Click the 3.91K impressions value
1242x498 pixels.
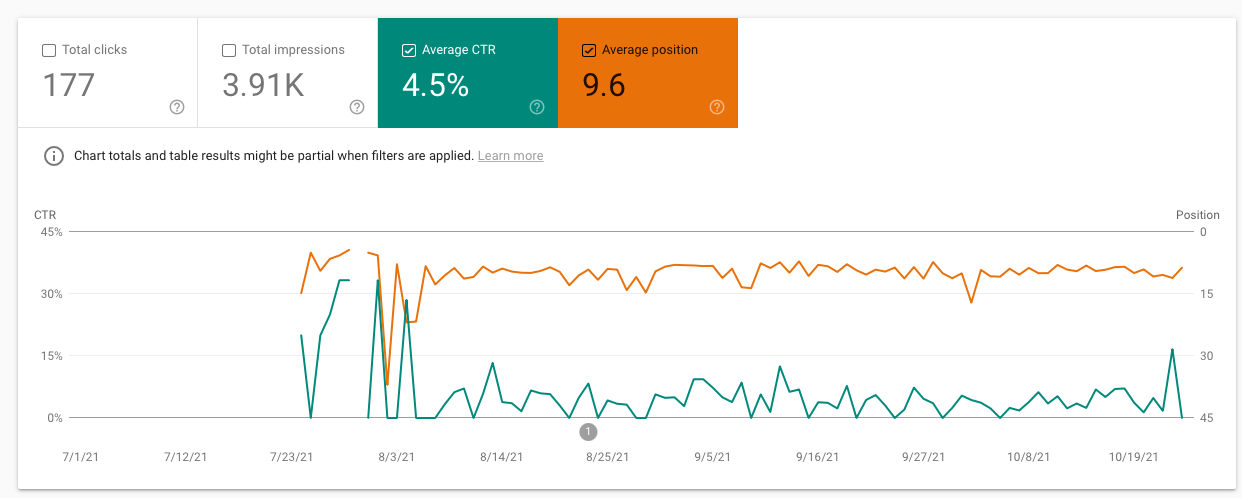pyautogui.click(x=263, y=85)
